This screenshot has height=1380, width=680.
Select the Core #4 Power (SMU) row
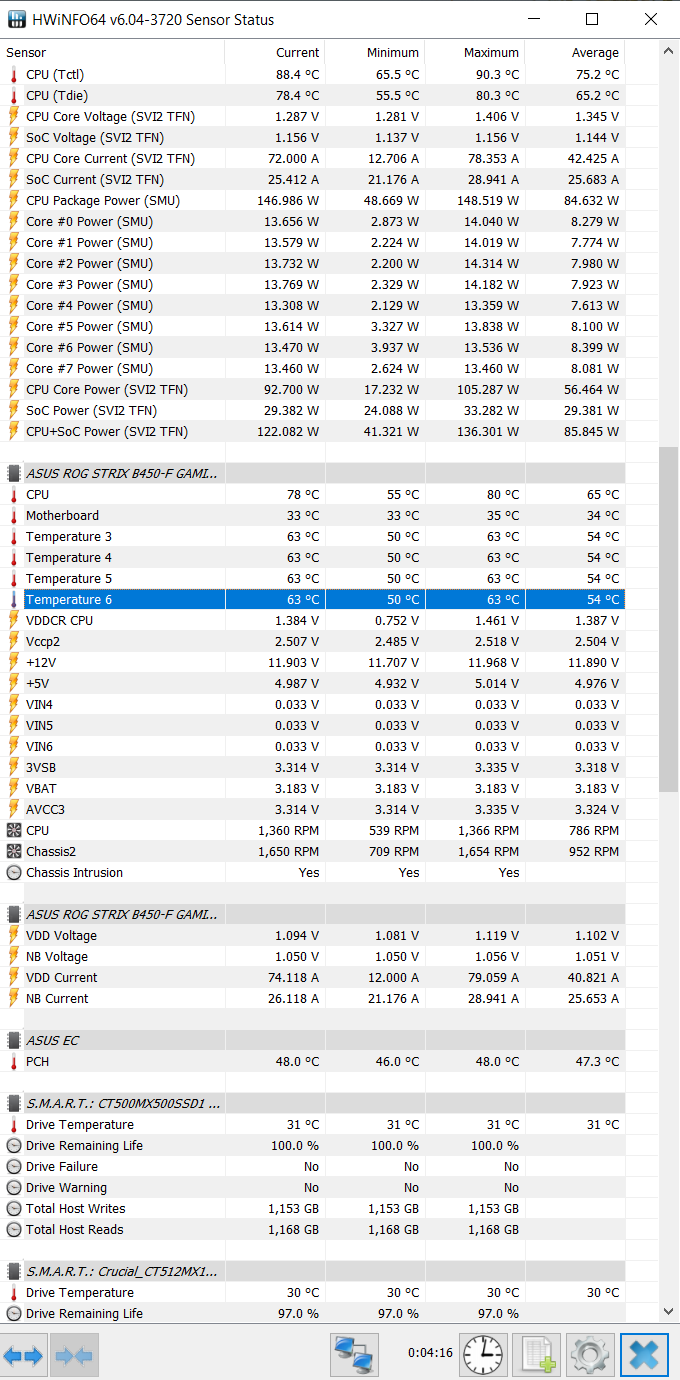click(x=313, y=305)
